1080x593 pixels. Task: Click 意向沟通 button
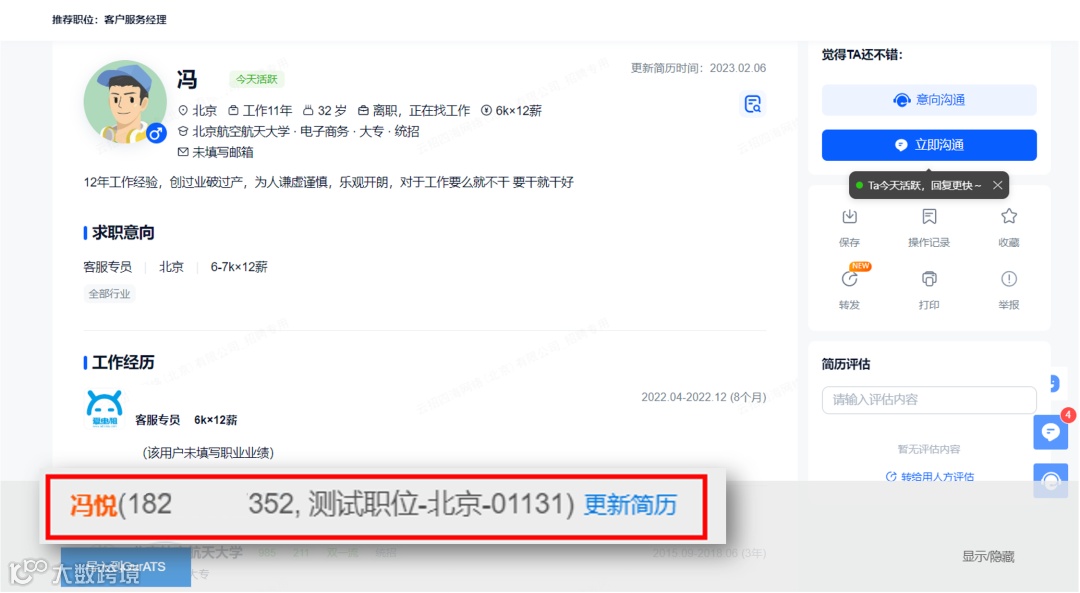(x=928, y=100)
